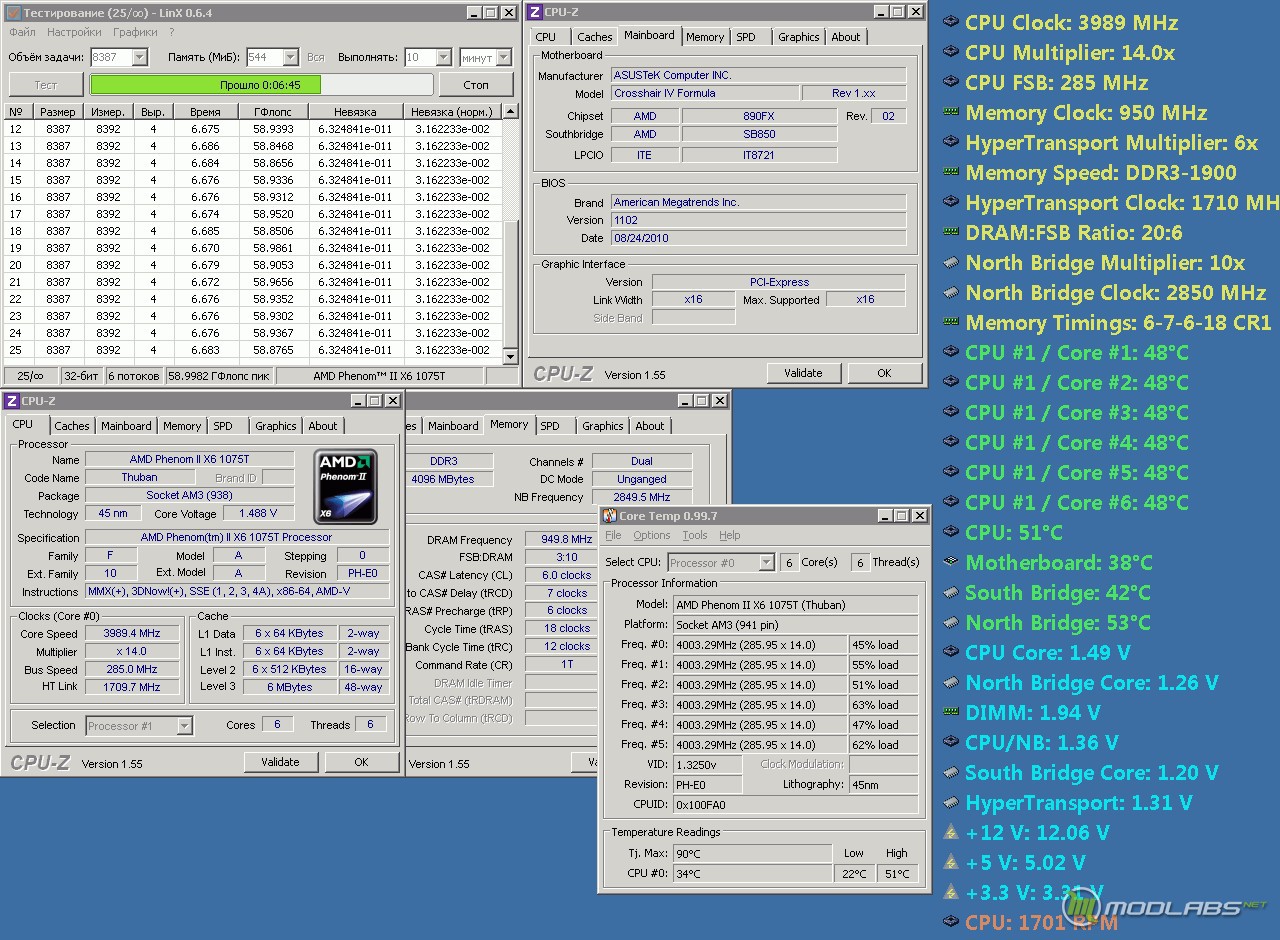Click the North Bridge Multiplier chip icon
Screen dimensions: 1280x940
tap(952, 263)
